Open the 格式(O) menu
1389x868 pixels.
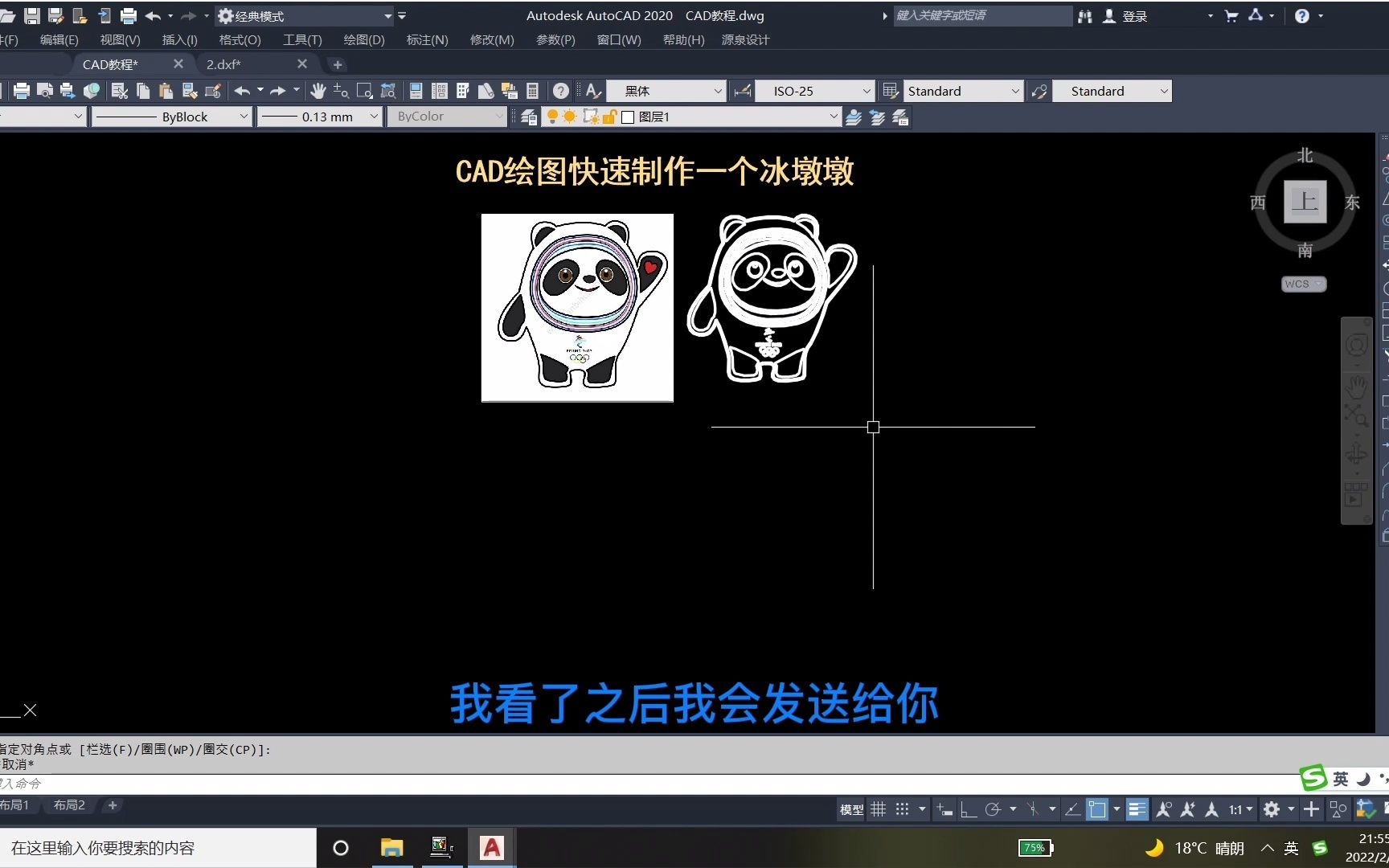click(239, 39)
